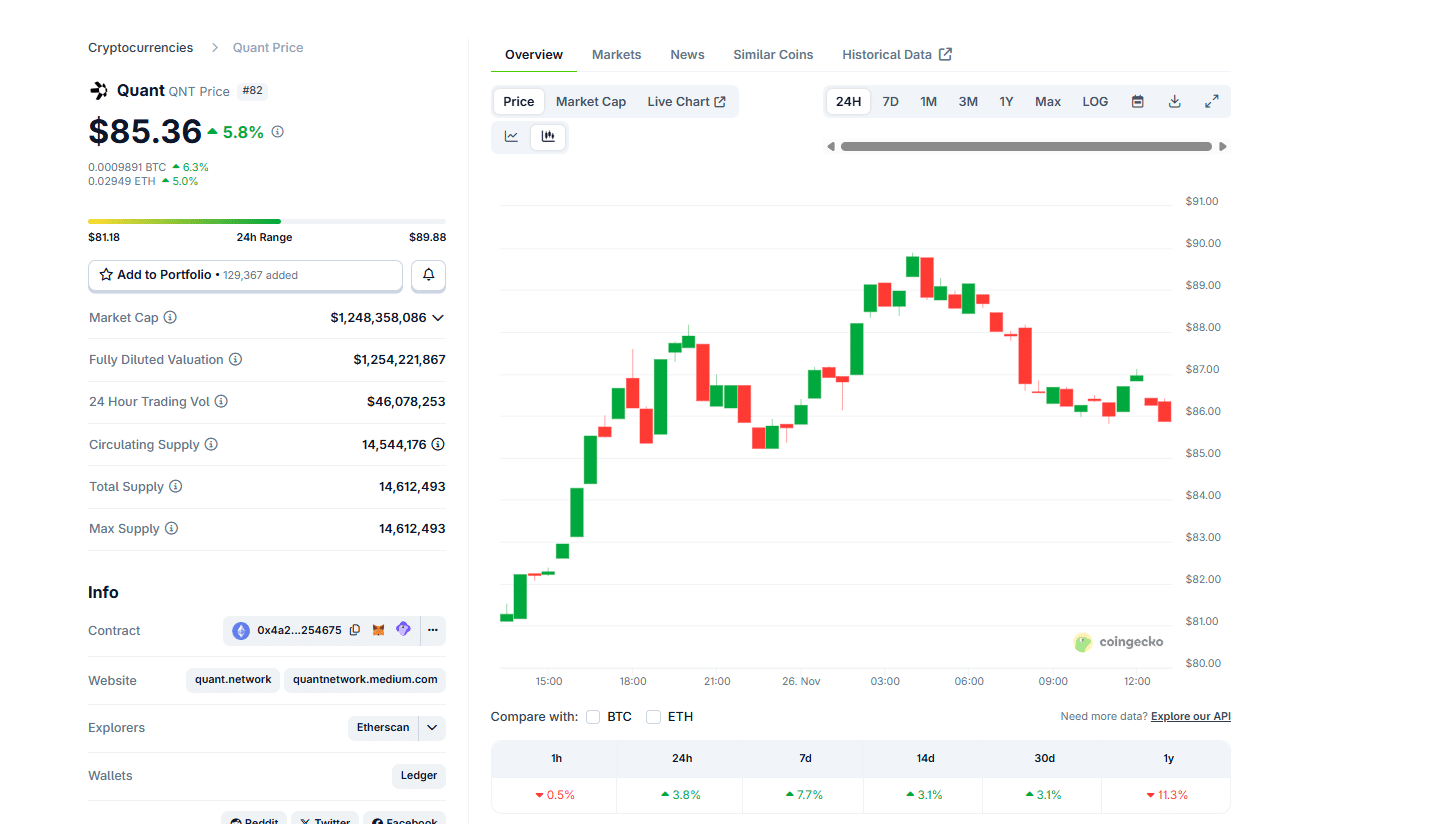This screenshot has height=824, width=1434.
Task: Enable the BTC comparison checkbox
Action: click(593, 716)
